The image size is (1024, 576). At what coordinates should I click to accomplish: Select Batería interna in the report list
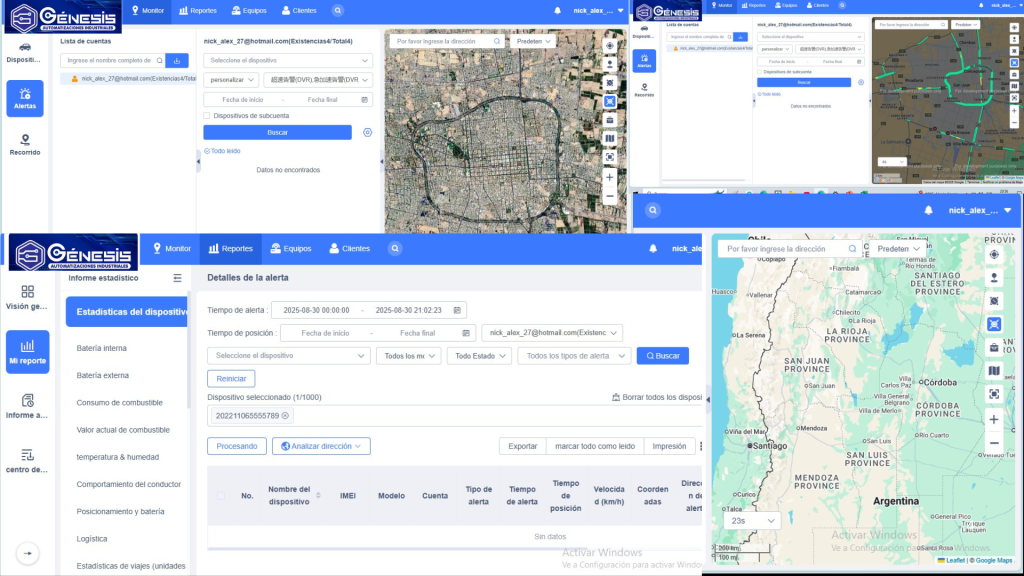click(x=102, y=348)
